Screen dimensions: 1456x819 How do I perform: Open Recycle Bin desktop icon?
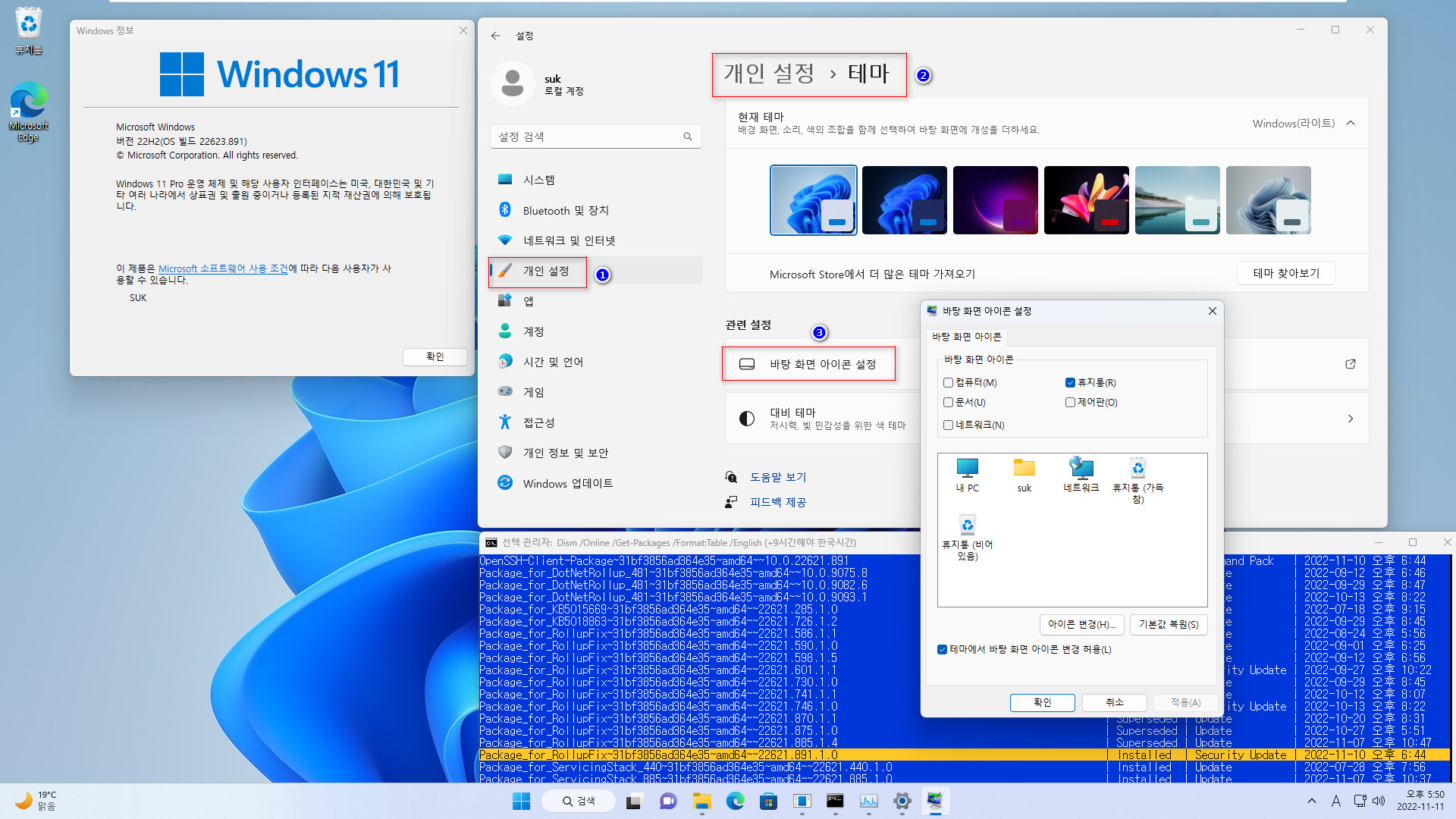[x=28, y=30]
